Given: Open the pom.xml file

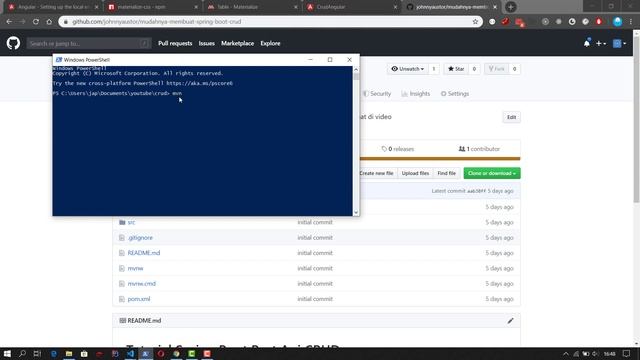Looking at the screenshot, I should tap(139, 299).
